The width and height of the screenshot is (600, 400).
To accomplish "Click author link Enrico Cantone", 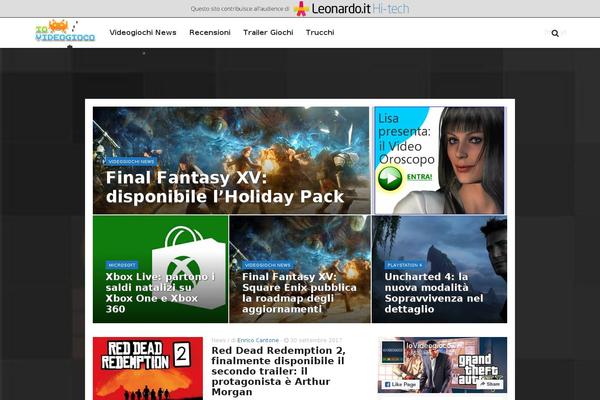I will 258,340.
